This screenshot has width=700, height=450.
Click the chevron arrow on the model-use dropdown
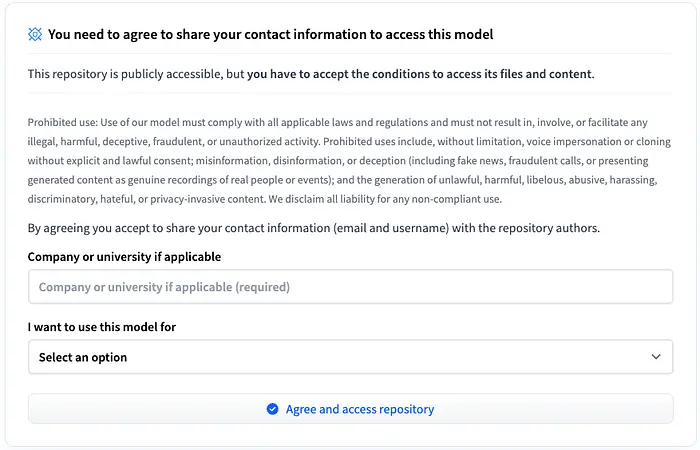coord(656,357)
